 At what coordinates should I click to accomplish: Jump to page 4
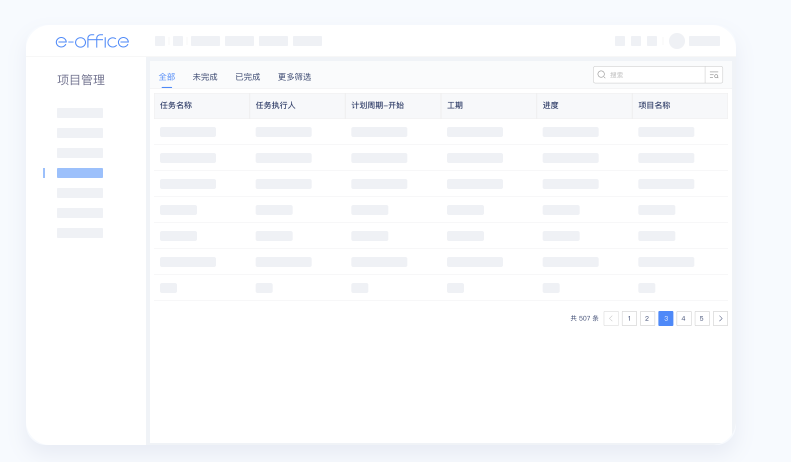point(684,318)
